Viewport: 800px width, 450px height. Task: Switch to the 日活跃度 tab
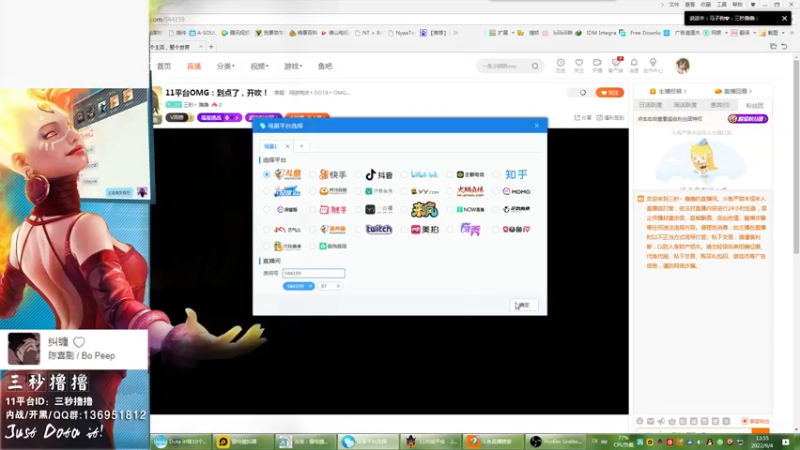tap(650, 105)
